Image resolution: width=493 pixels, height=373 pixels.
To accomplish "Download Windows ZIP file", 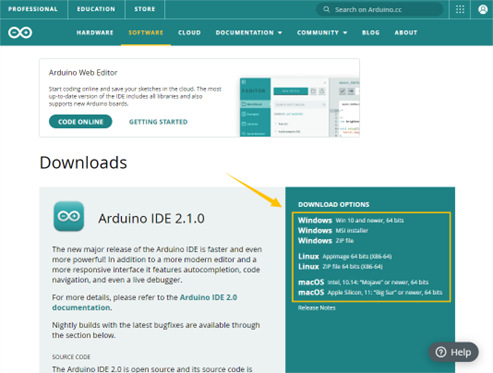I will tap(326, 241).
